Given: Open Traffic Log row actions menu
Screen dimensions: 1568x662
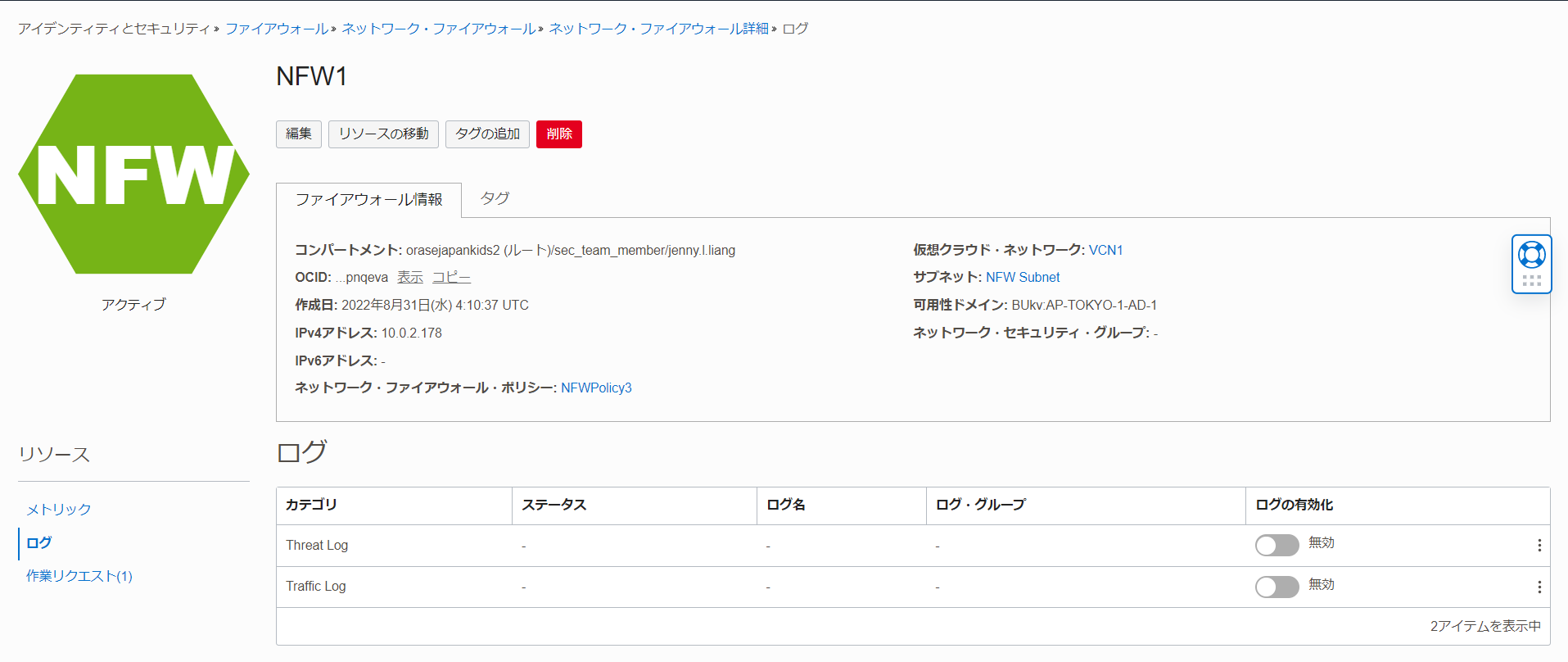Looking at the screenshot, I should 1539,587.
